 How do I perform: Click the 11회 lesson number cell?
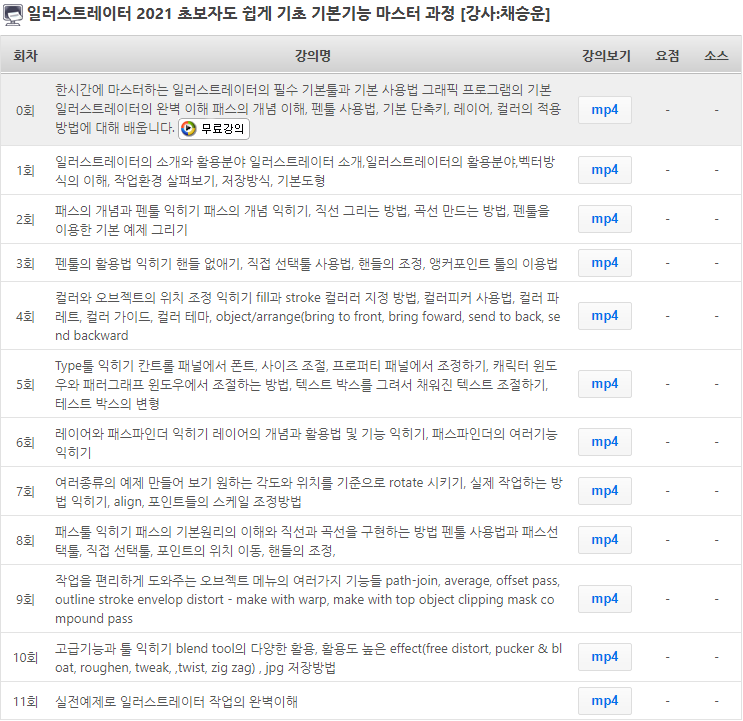pos(26,701)
